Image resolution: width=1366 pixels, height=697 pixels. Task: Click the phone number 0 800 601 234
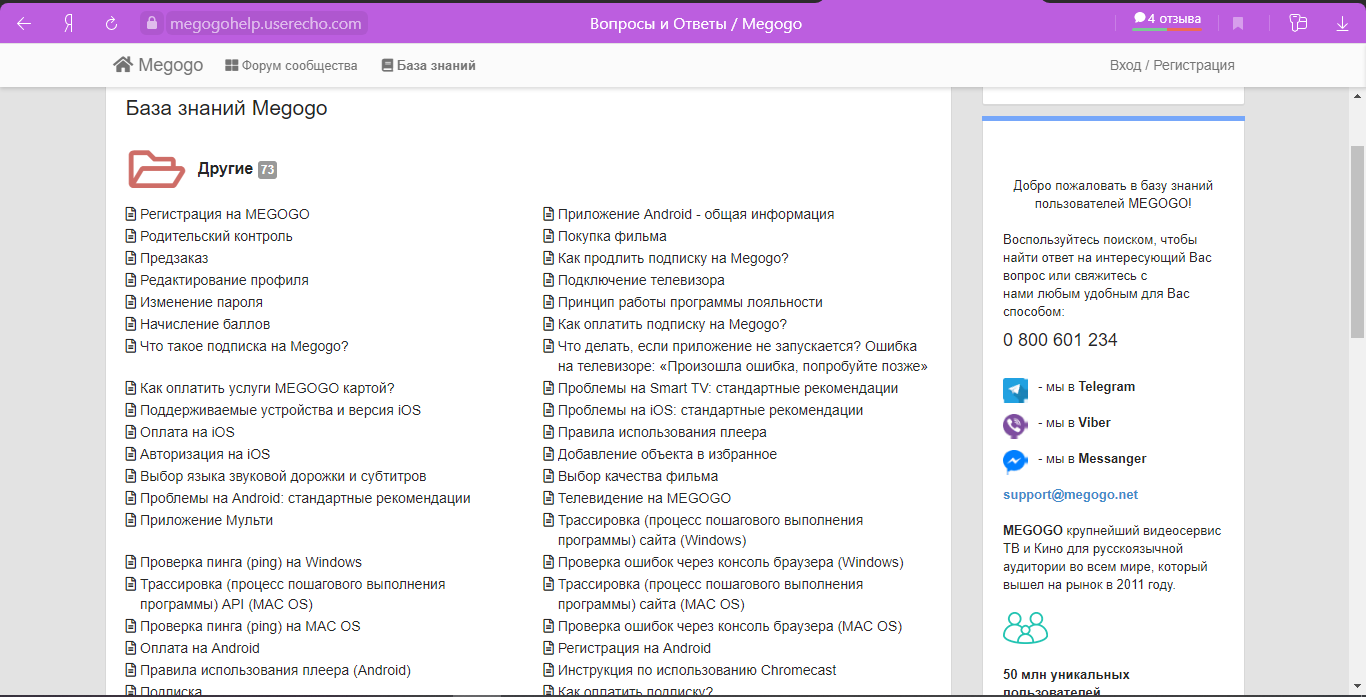click(x=1060, y=340)
